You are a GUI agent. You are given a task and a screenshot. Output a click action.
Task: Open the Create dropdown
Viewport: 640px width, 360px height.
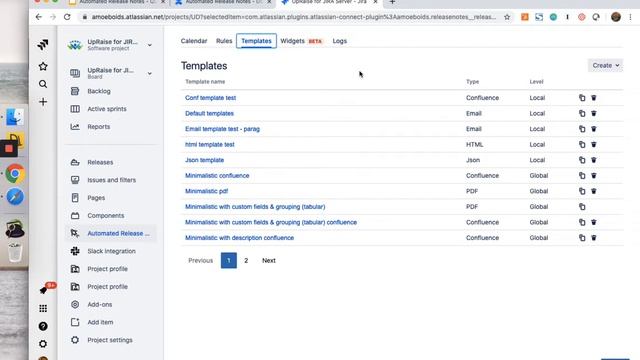605,65
